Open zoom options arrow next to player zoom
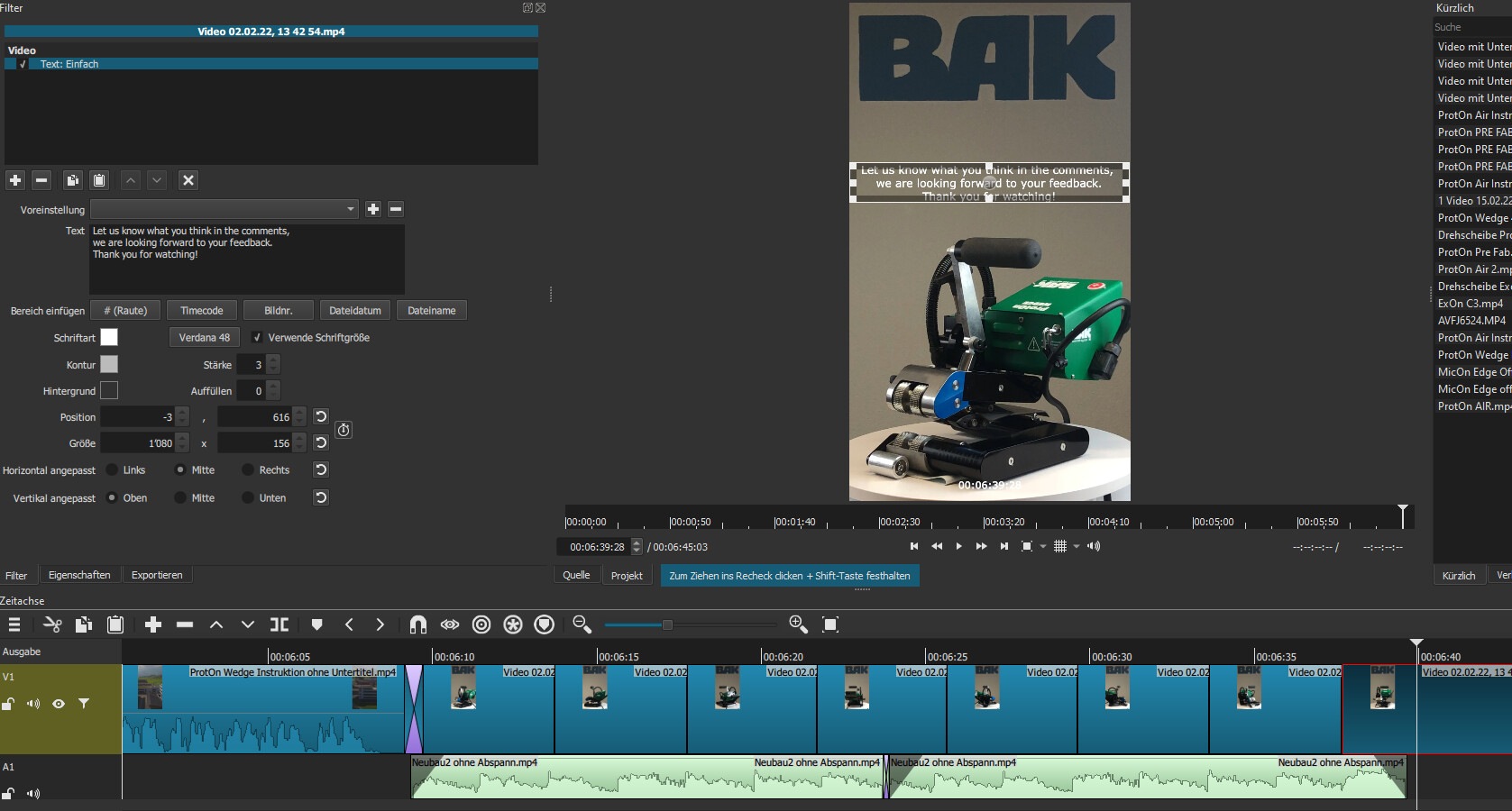 (x=1043, y=546)
